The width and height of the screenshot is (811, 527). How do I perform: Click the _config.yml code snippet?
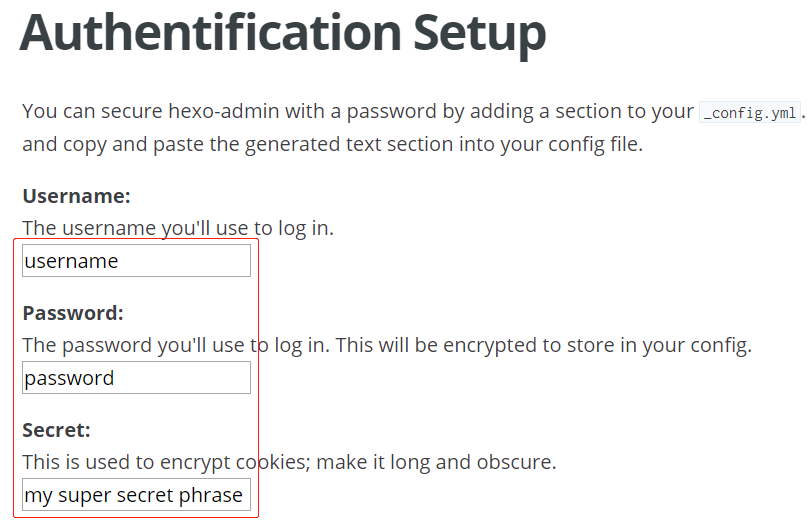[x=749, y=112]
